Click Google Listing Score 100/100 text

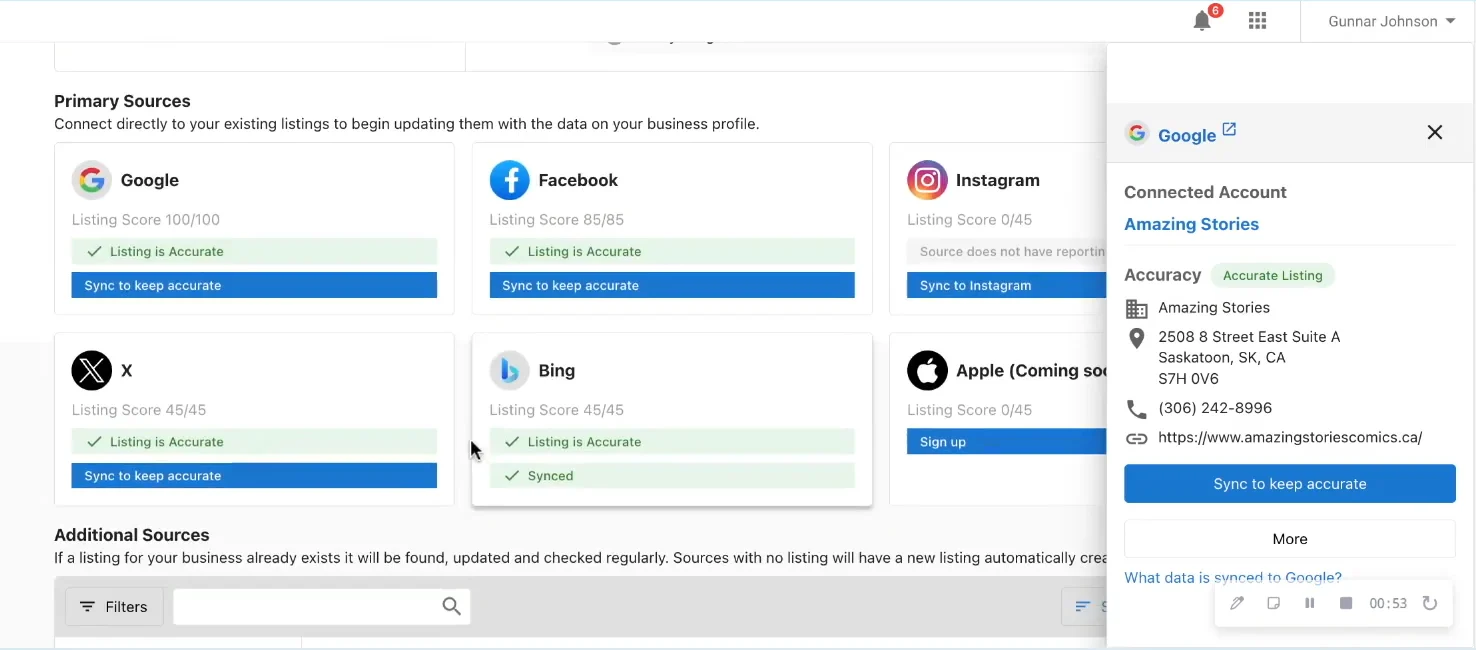pos(146,219)
